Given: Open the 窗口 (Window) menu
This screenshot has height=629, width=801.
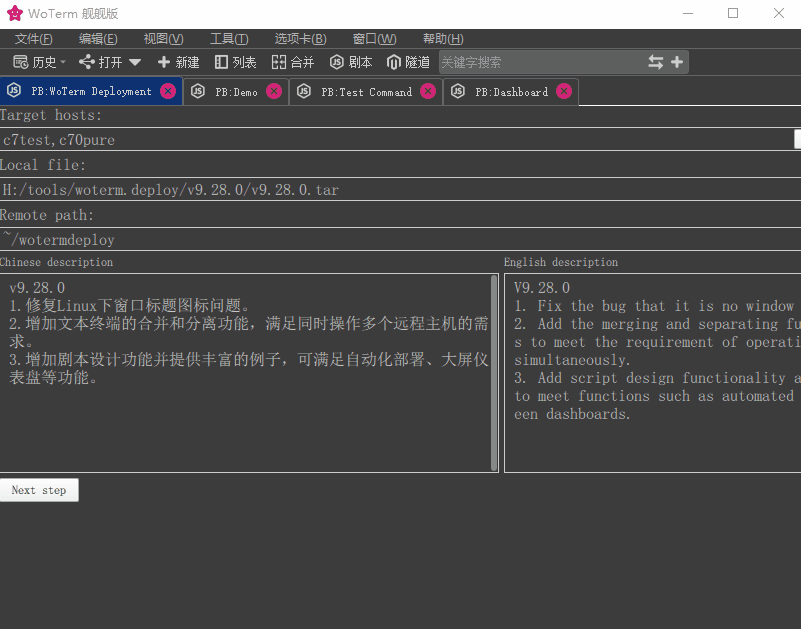Looking at the screenshot, I should click(374, 39).
